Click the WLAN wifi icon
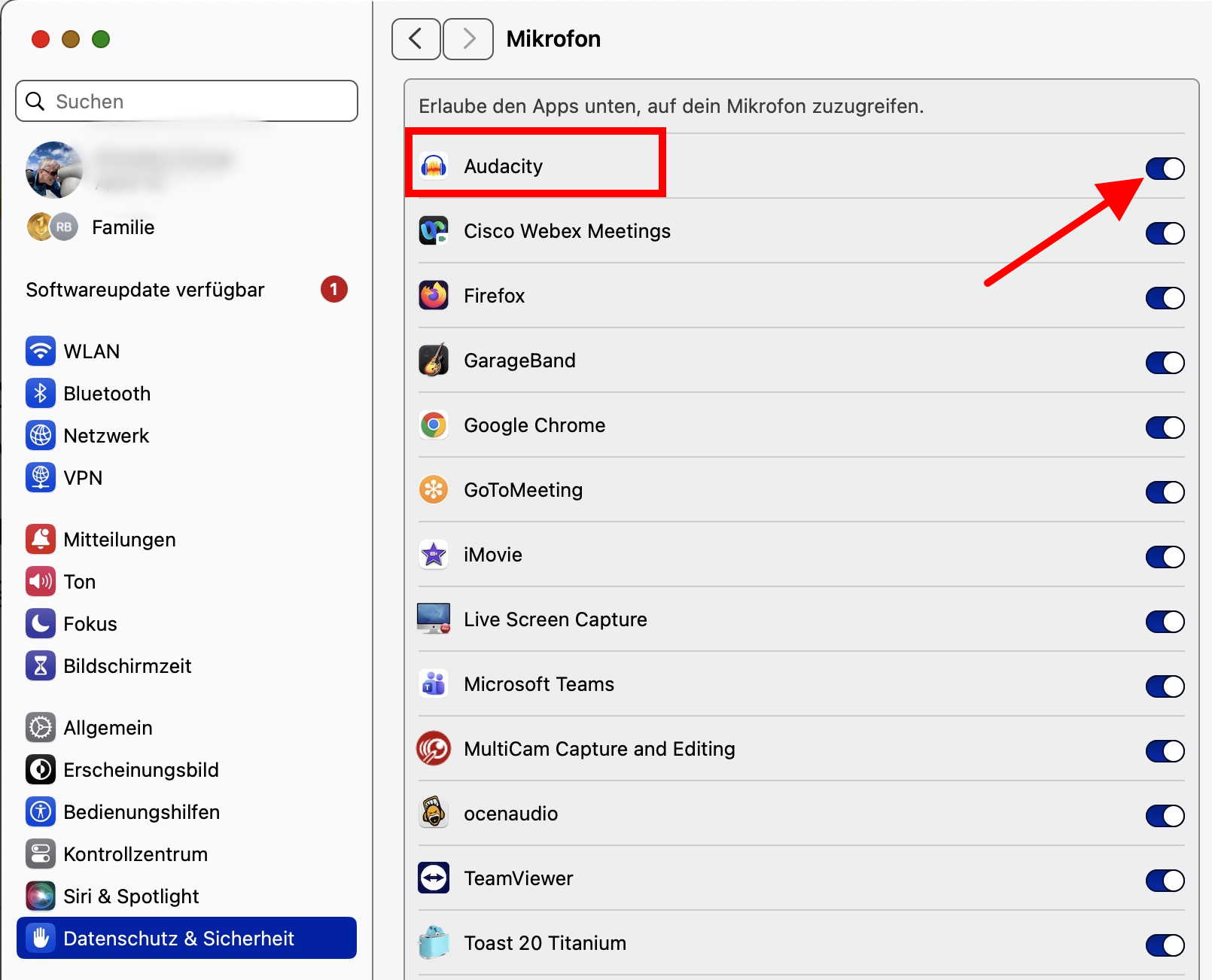This screenshot has height=980, width=1212. 41,351
